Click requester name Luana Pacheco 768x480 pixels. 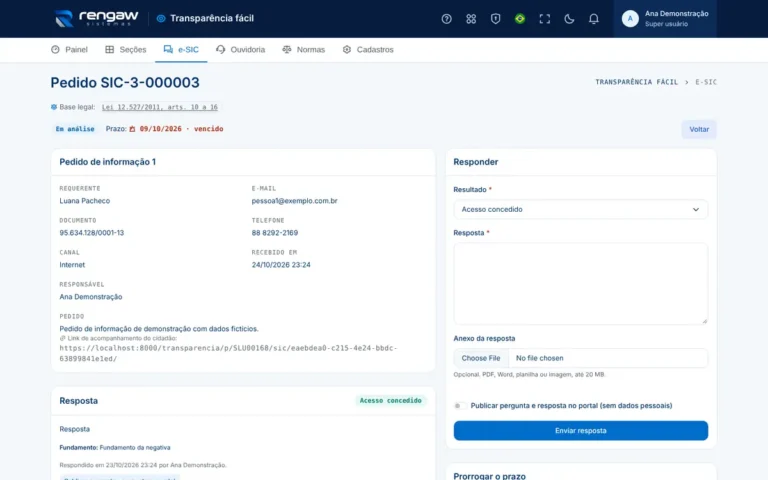pos(85,201)
